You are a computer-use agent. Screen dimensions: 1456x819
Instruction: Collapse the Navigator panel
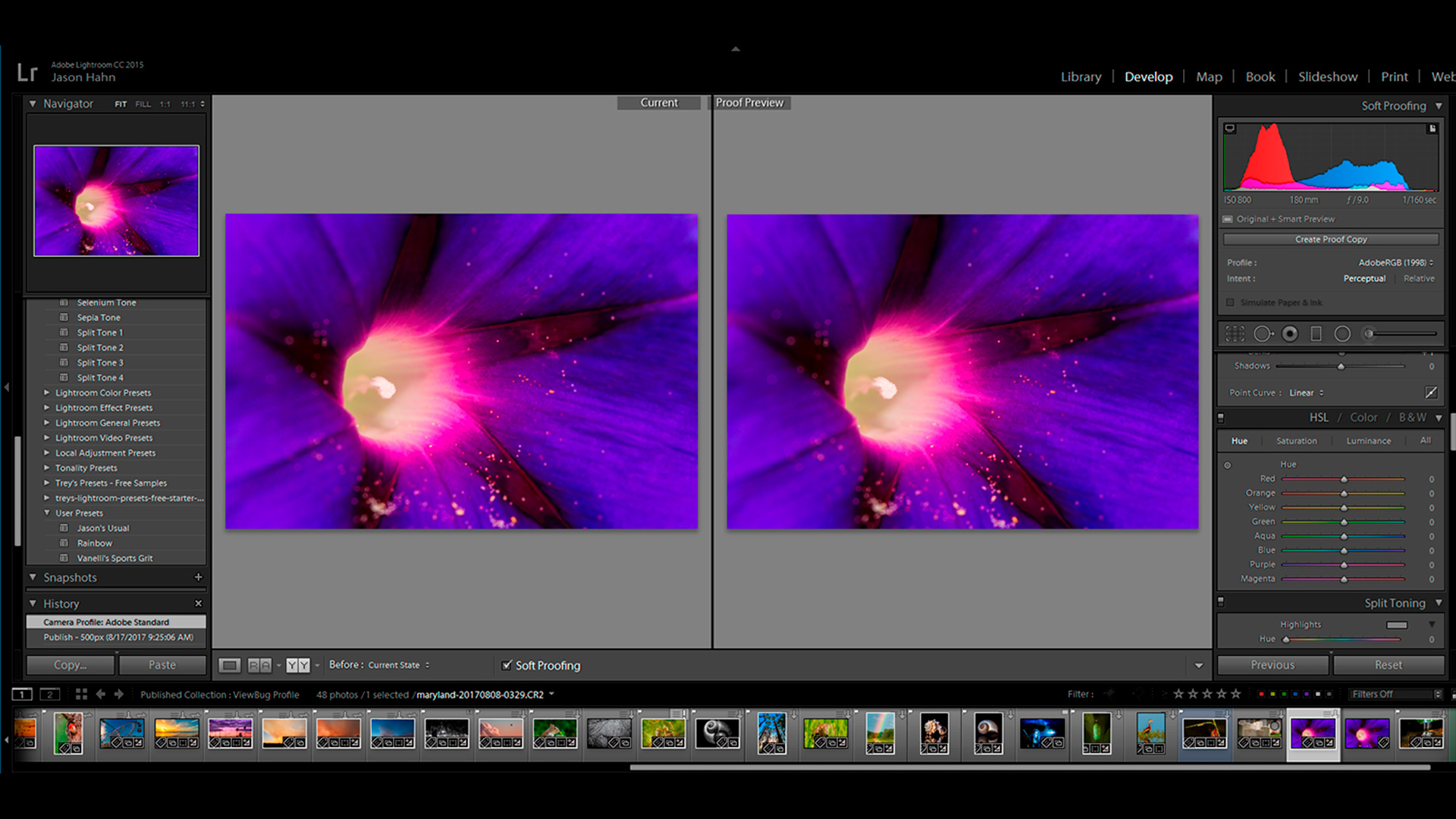33,103
